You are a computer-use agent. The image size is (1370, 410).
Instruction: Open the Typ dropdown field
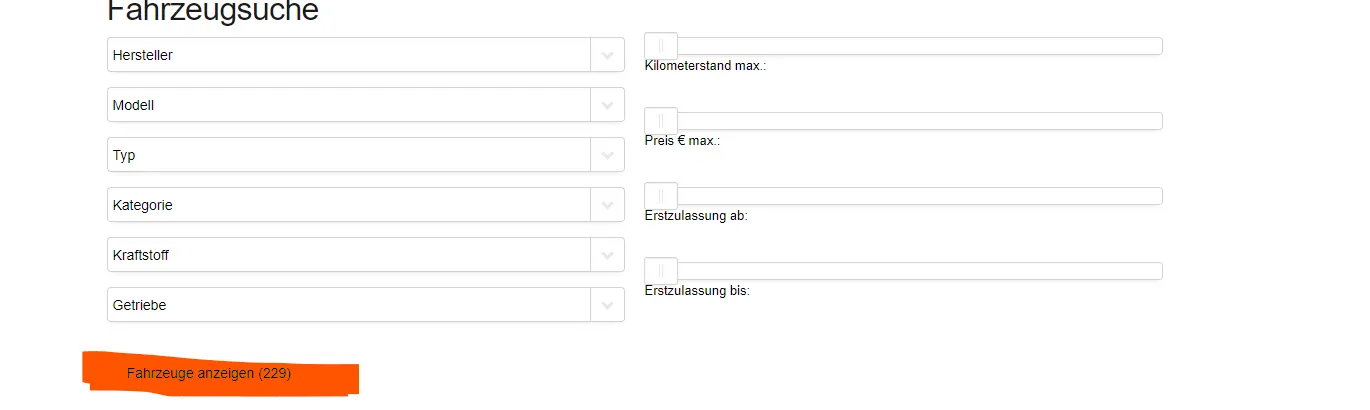click(366, 155)
